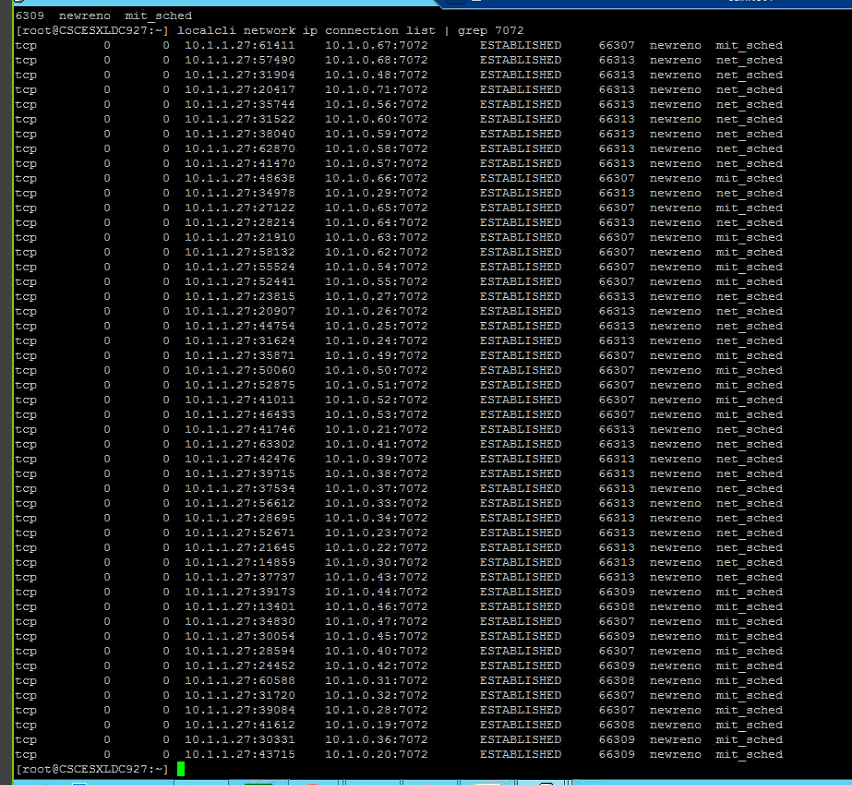Click the green blinking terminal cursor
Screen dimensions: 852x785
tap(182, 771)
